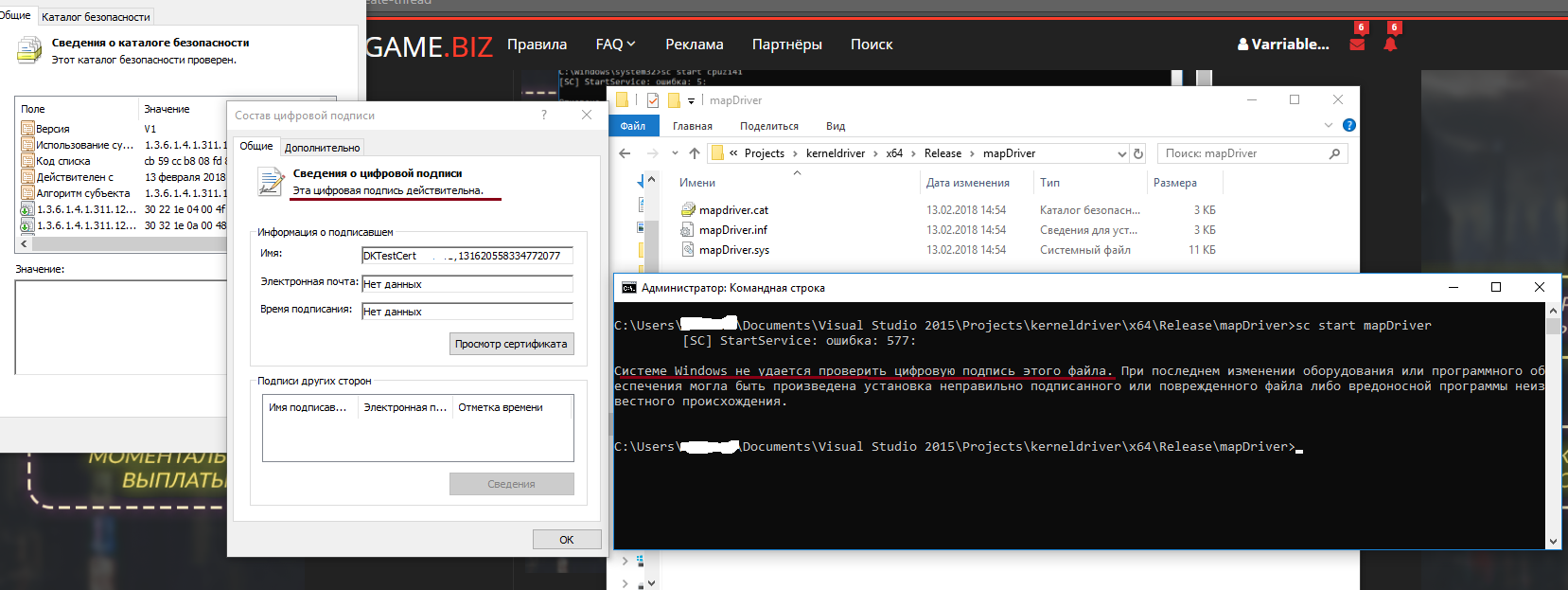The height and width of the screenshot is (590, 1568).
Task: Click the Release breadcrumb segment
Action: click(943, 153)
